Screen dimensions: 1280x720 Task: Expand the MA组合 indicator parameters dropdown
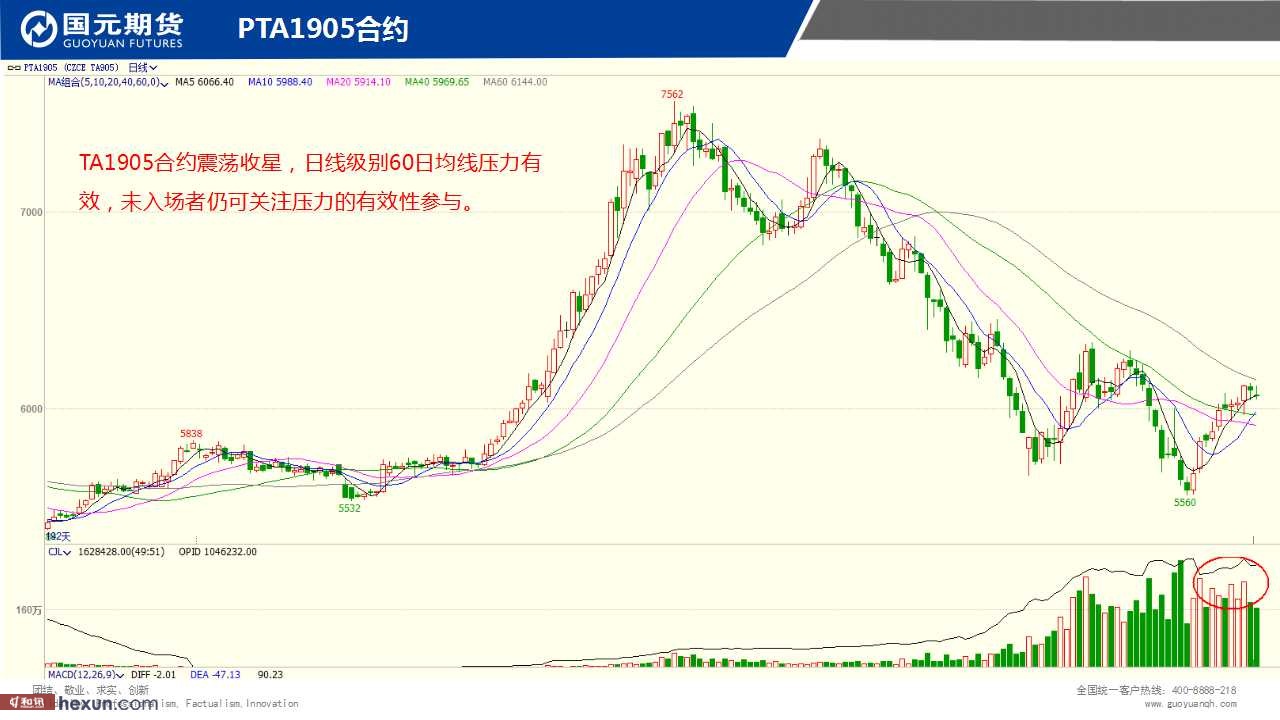click(x=164, y=82)
